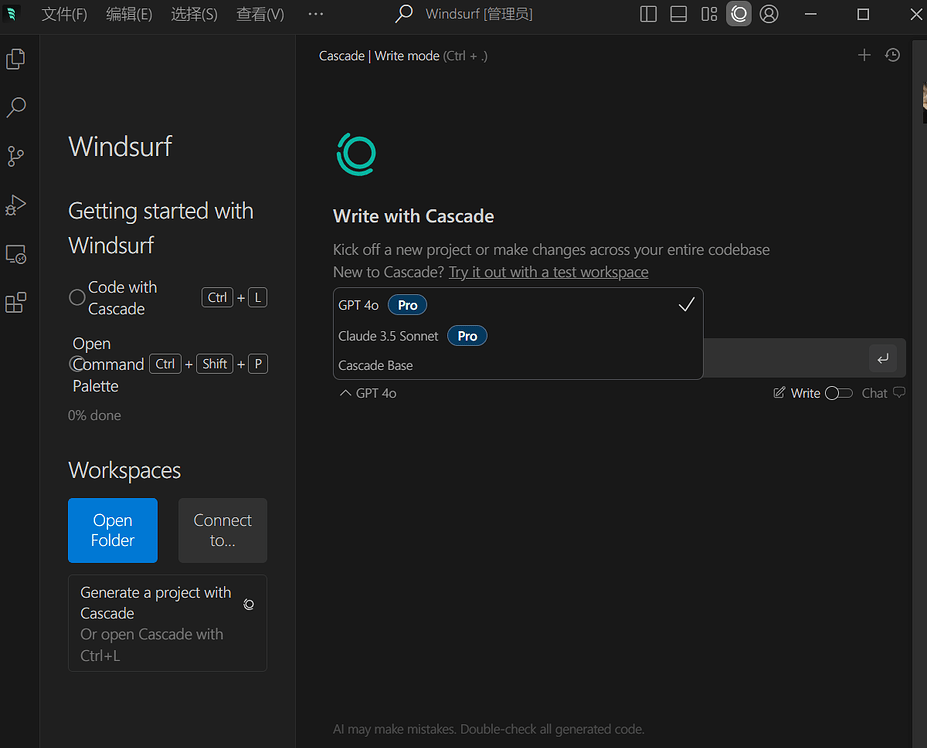The image size is (927, 748).
Task: Click the Pro badge beside Claude 3.5 Sonnet
Action: click(x=467, y=336)
